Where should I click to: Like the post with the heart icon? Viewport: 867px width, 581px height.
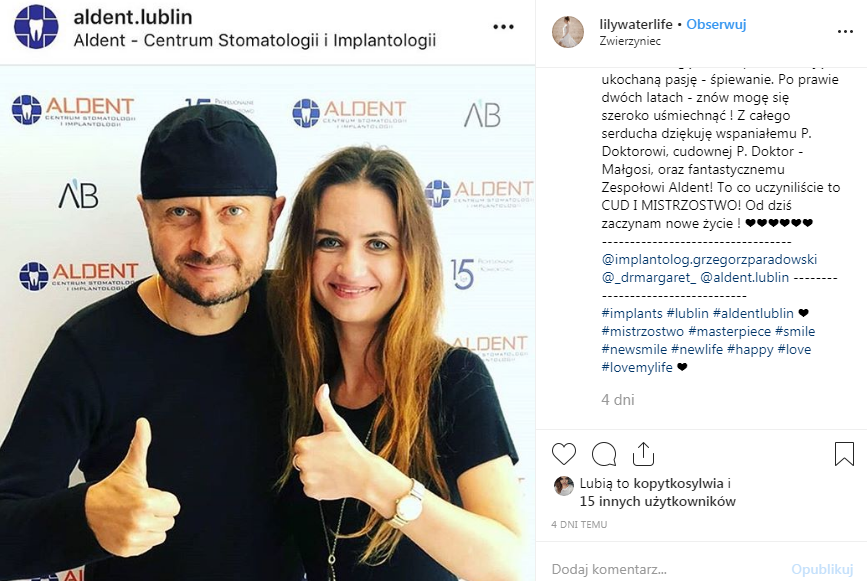point(564,454)
